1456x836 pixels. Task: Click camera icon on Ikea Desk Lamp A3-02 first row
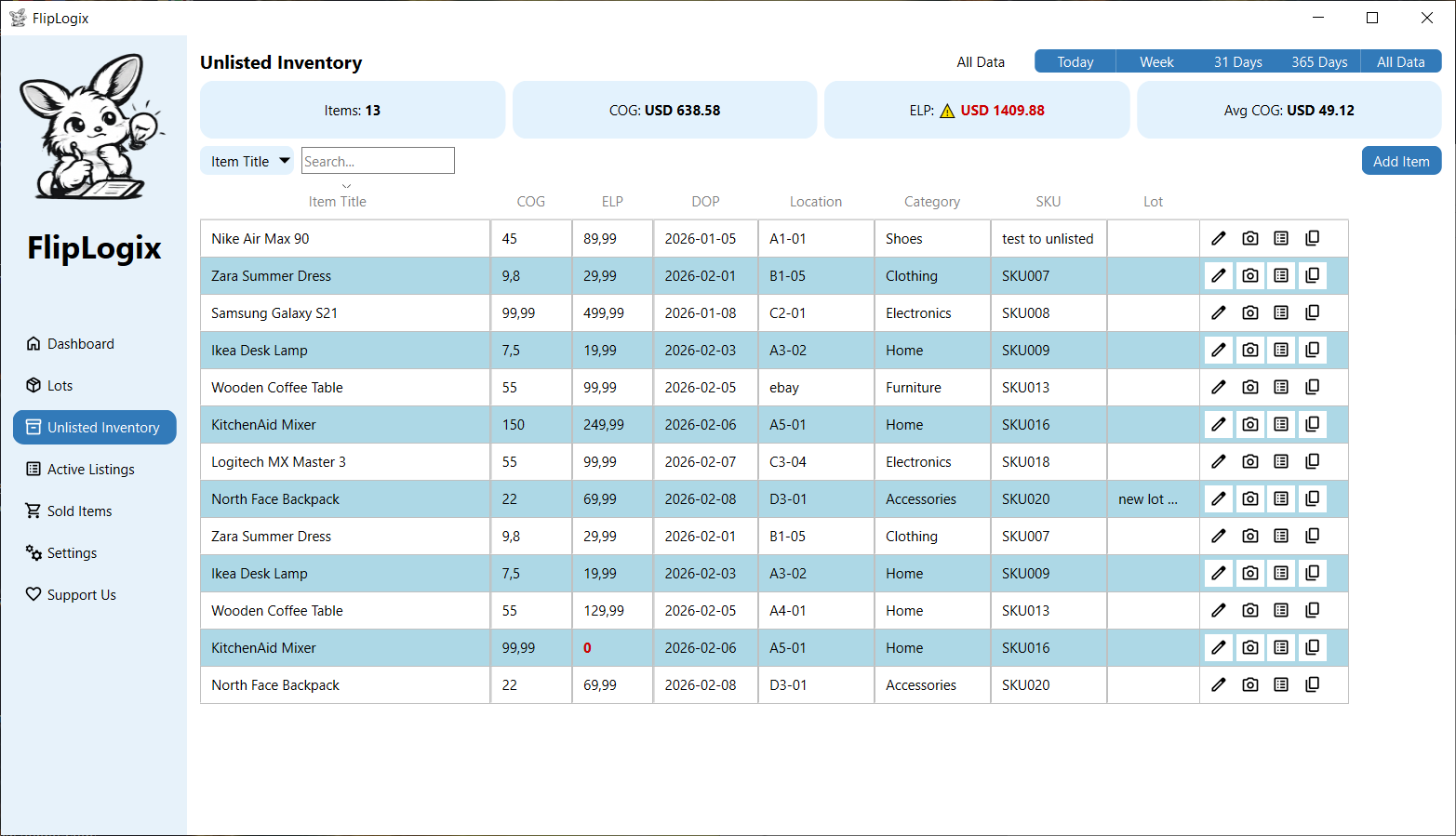(1249, 350)
